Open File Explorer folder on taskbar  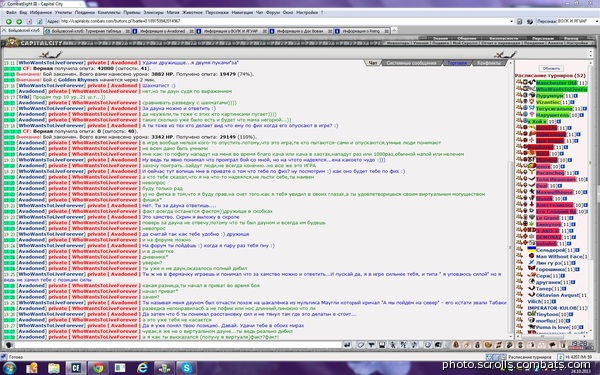point(54,368)
